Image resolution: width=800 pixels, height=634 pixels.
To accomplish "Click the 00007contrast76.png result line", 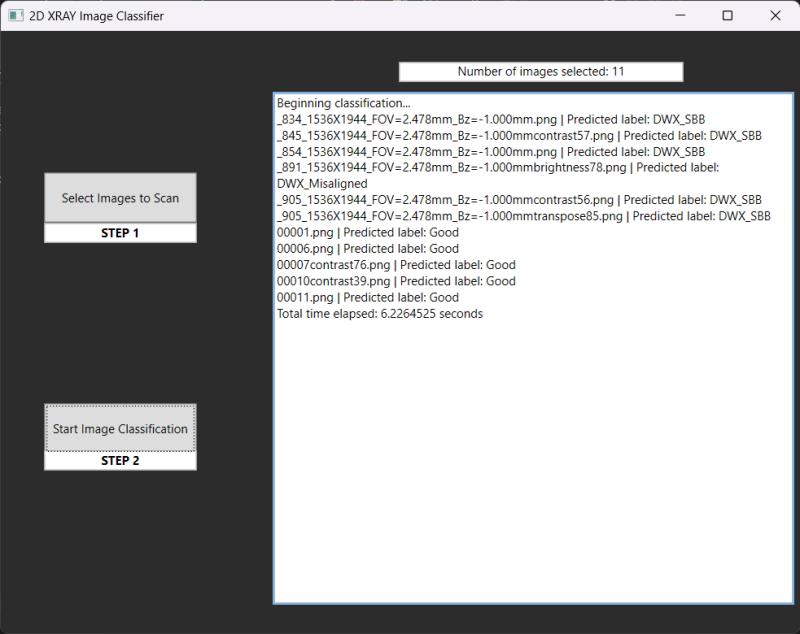I will [396, 265].
